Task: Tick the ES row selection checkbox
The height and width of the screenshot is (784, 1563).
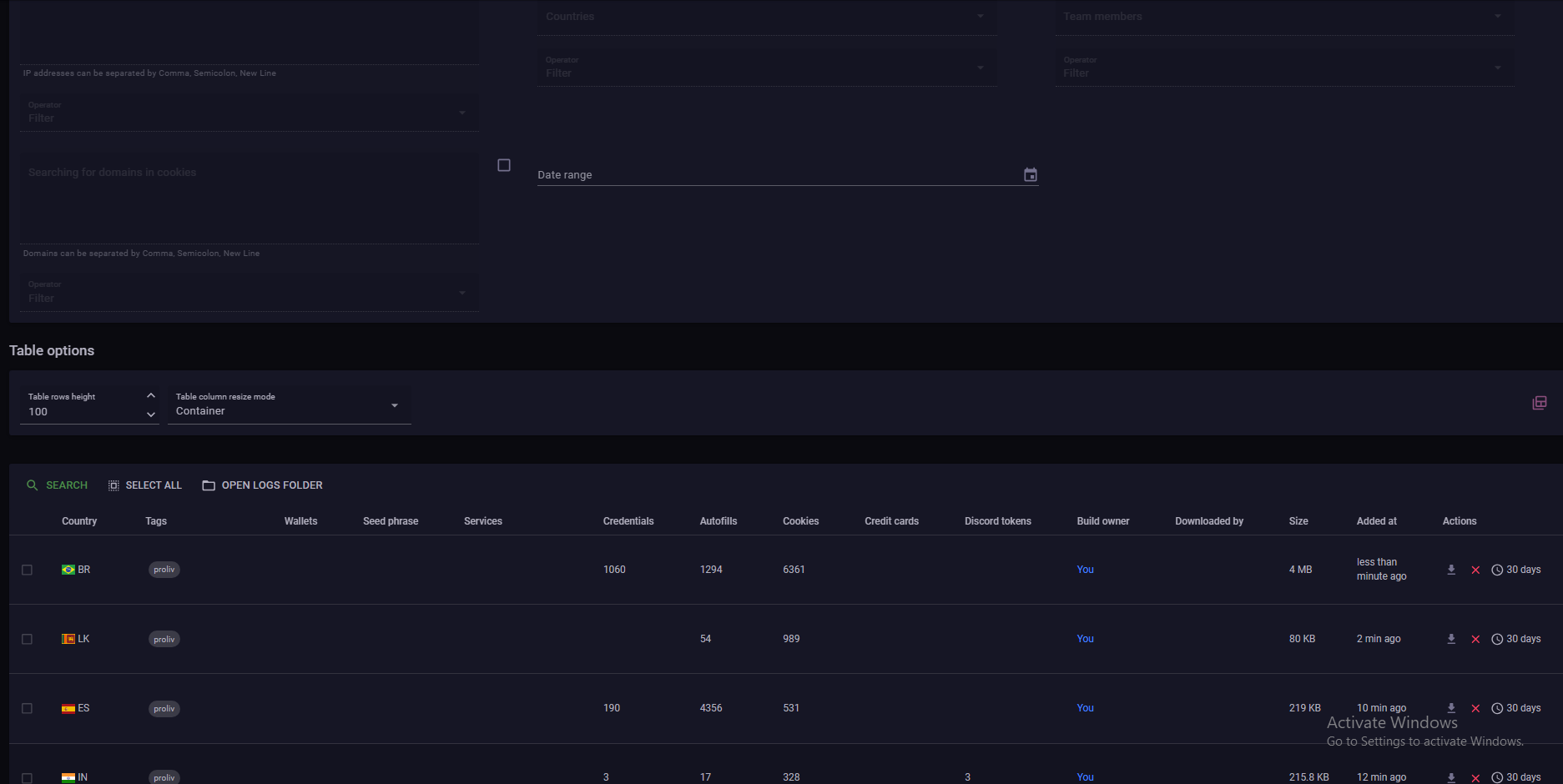Action: 28,709
